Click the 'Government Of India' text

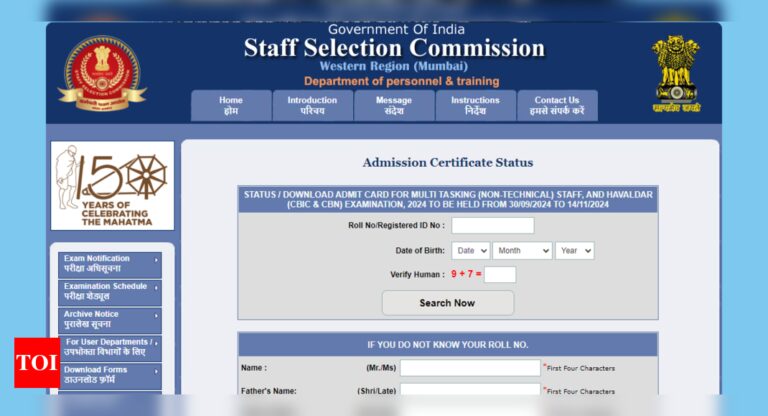(x=396, y=29)
